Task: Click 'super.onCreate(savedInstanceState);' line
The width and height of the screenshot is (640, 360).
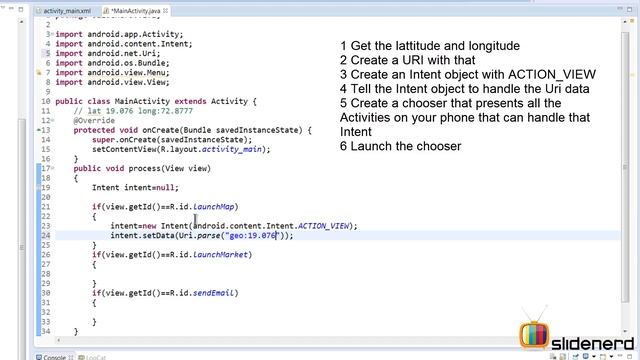Action: point(172,140)
